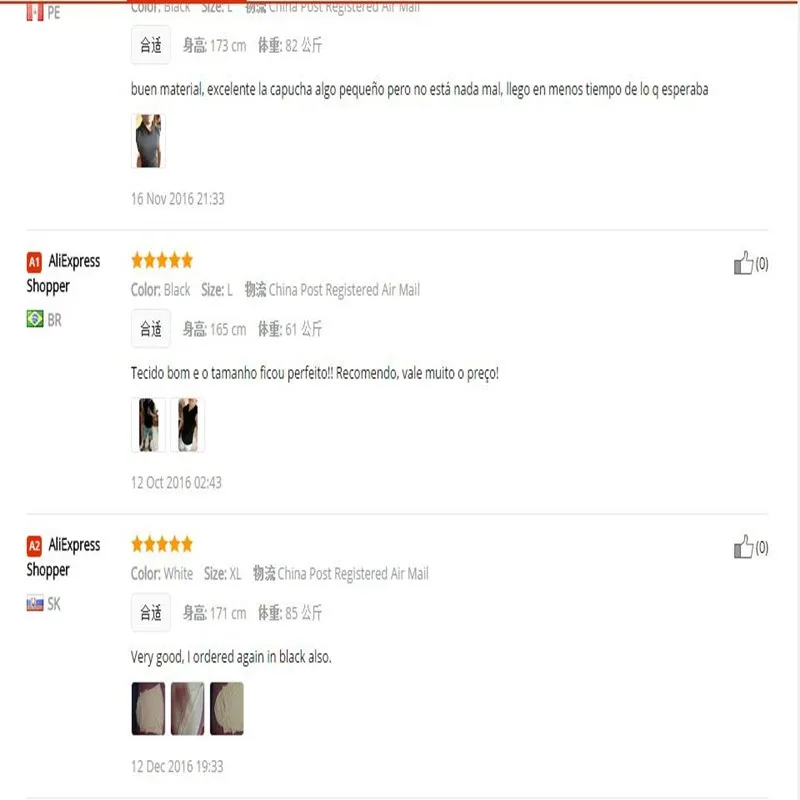
Task: Click AliExpress Shopper name with SK flag
Action: coord(63,557)
